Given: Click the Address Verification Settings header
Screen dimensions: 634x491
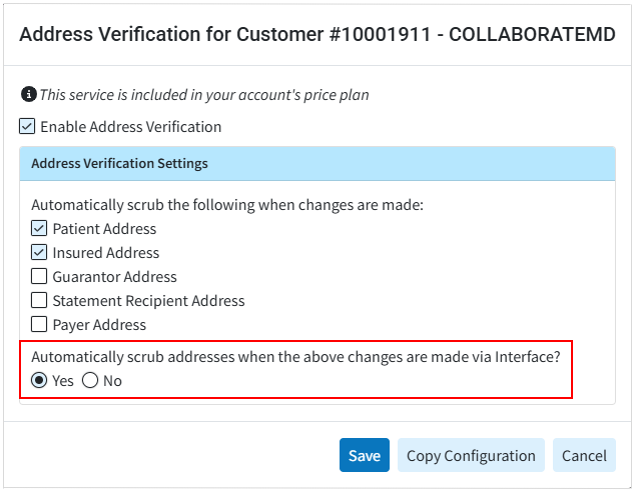Looking at the screenshot, I should tap(120, 163).
